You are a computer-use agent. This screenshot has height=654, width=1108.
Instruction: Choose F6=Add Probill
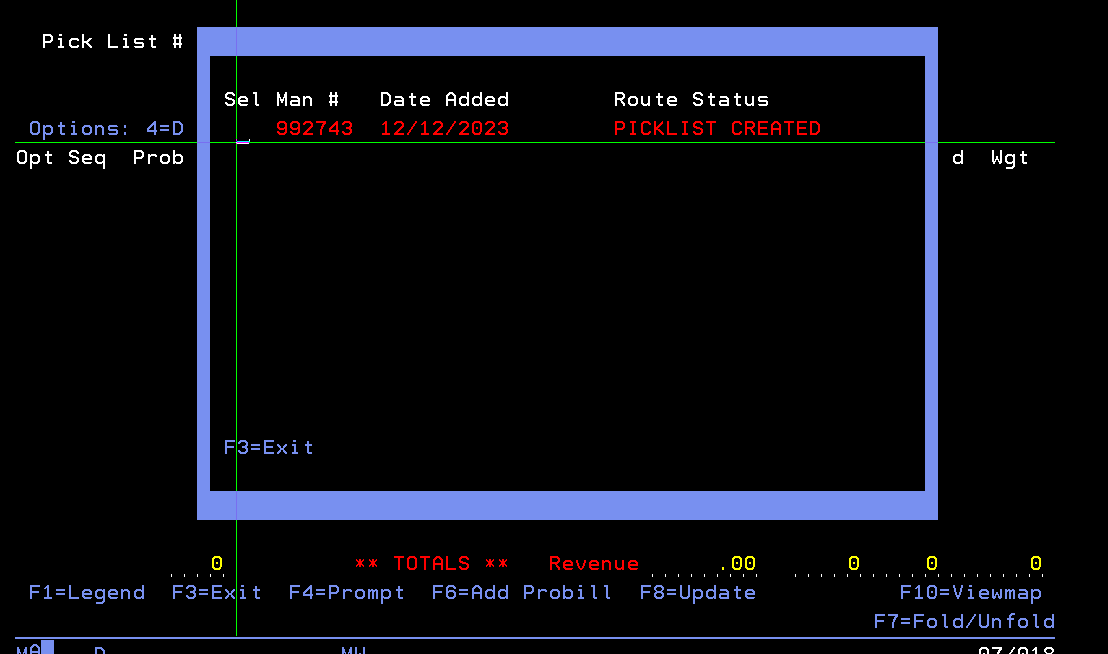coord(521,593)
